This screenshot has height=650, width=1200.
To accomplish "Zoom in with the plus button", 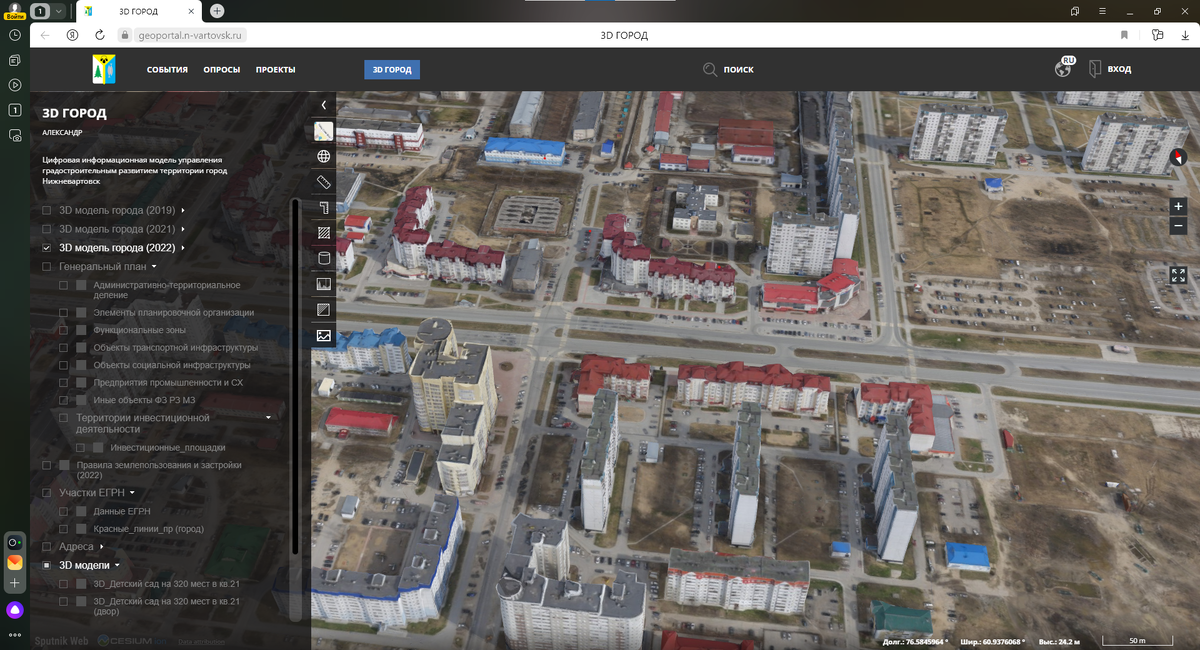I will [x=1178, y=206].
